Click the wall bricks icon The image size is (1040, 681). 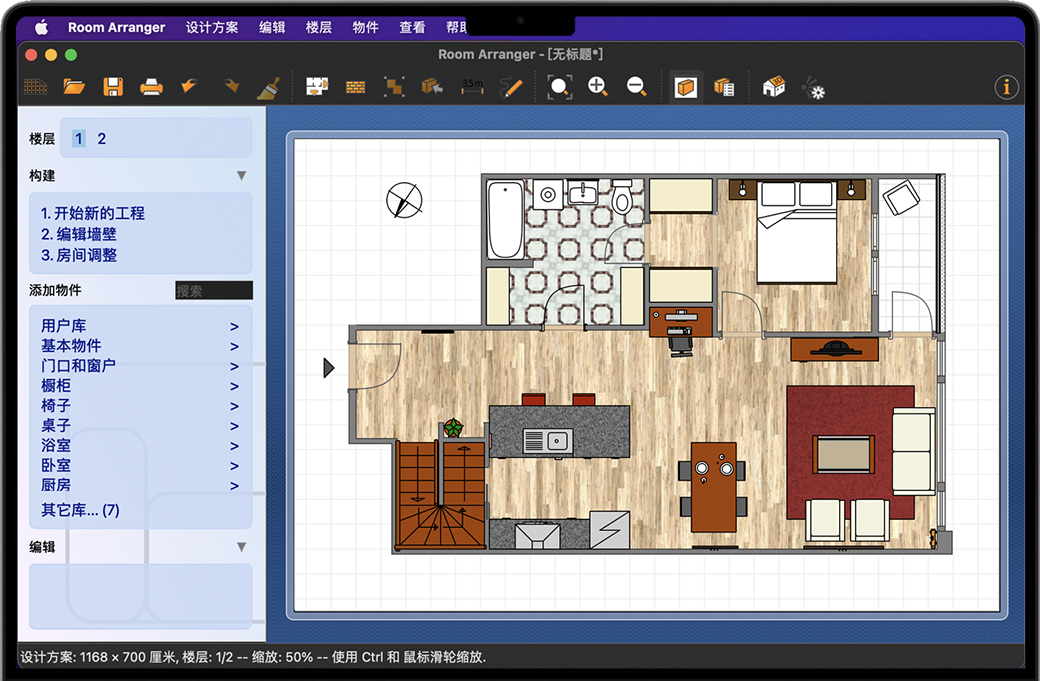coord(356,87)
